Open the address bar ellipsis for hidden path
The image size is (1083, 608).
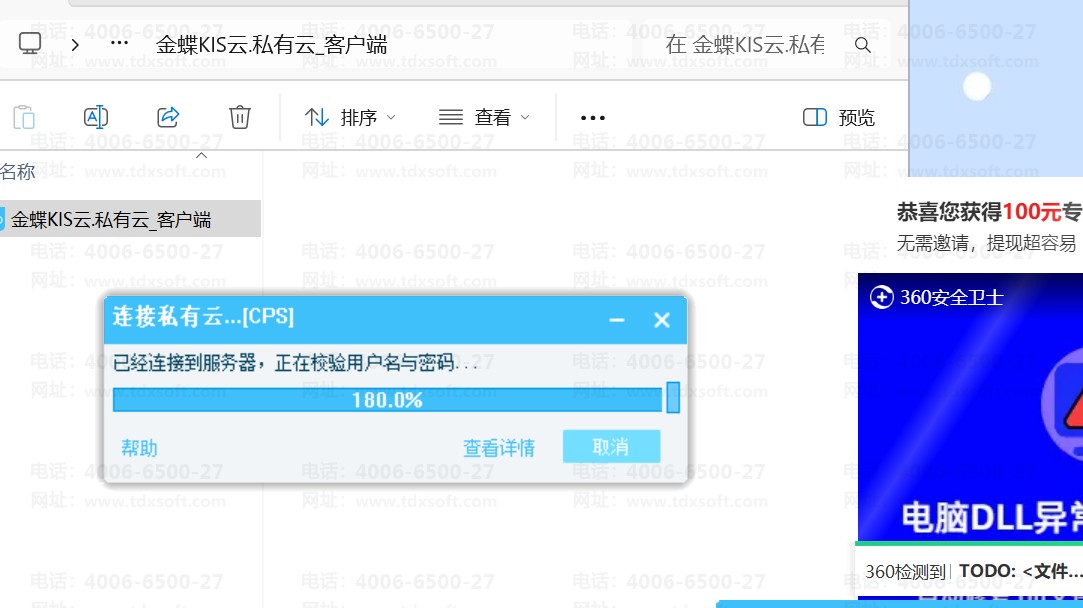119,44
